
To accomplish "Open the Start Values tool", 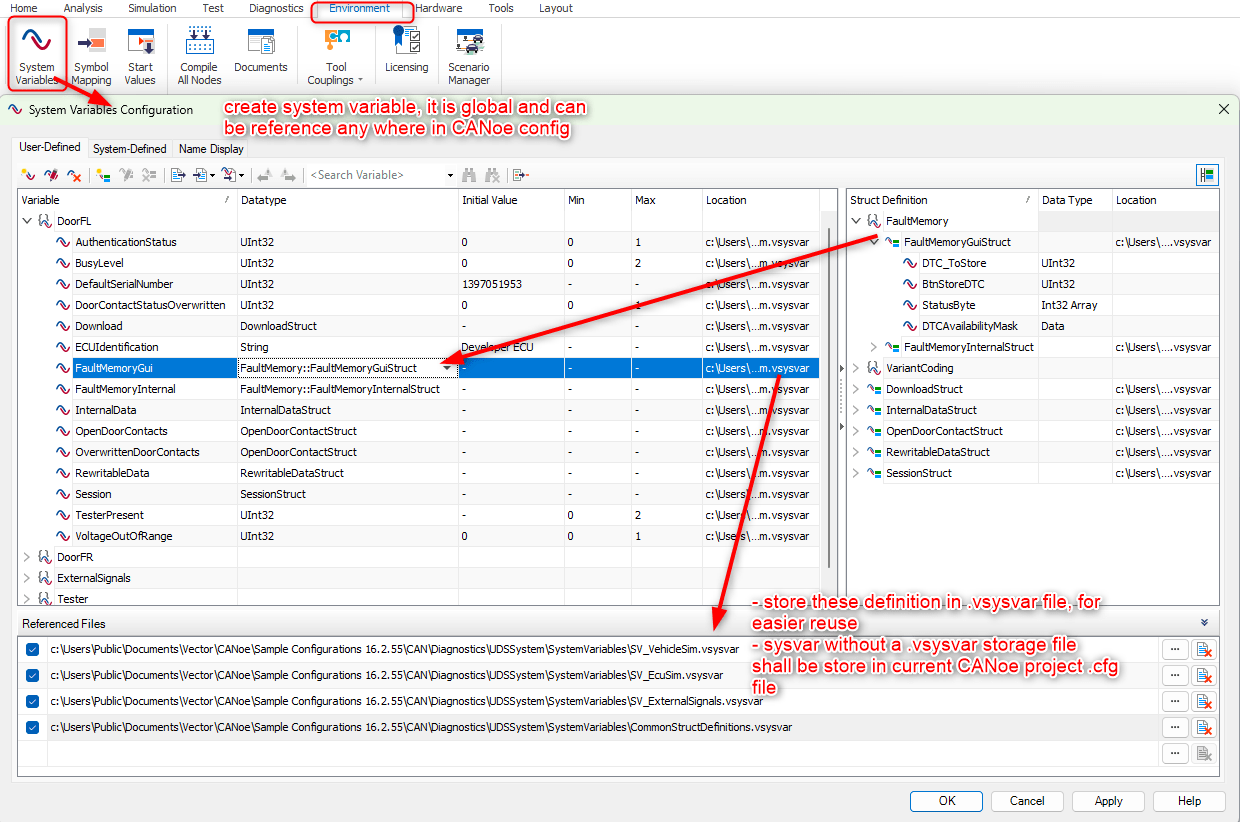I will (x=141, y=55).
